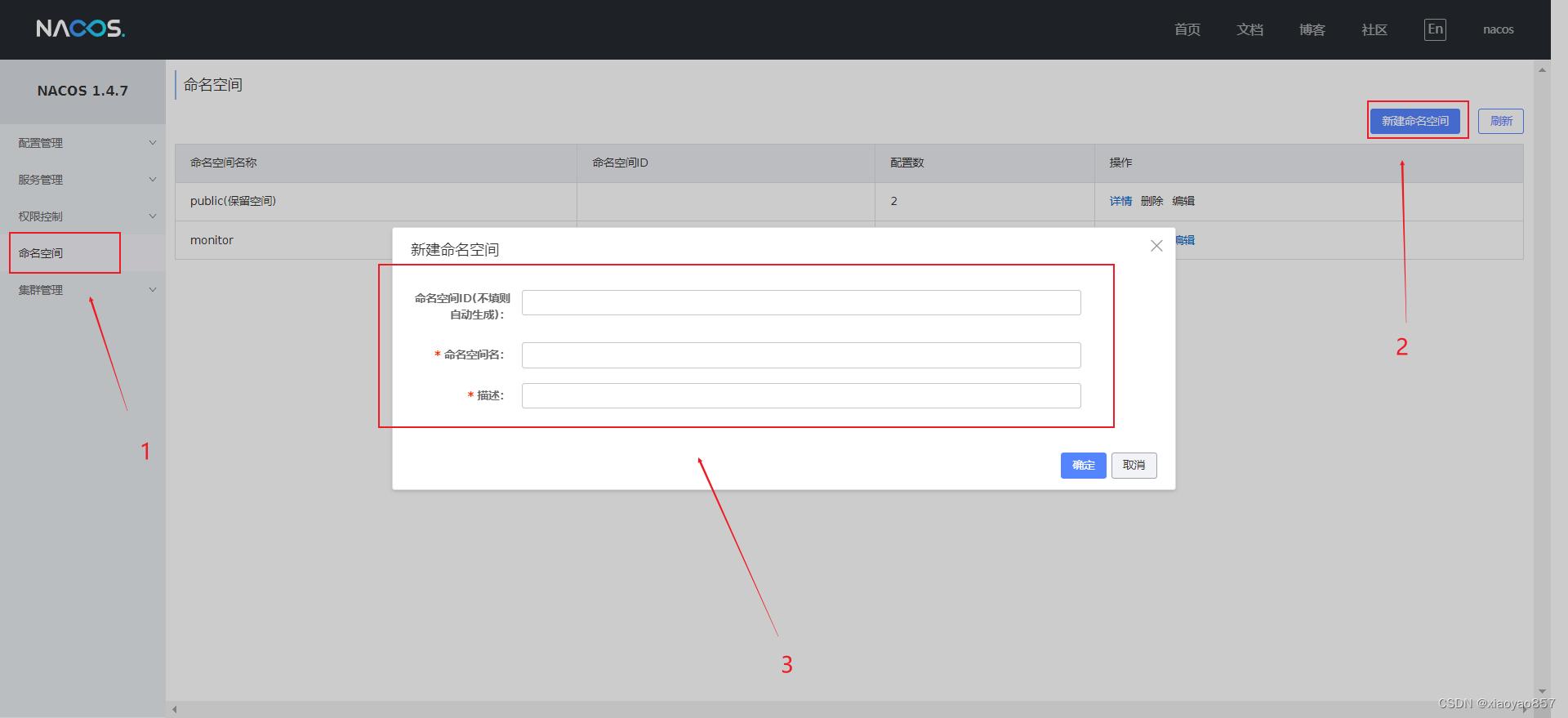This screenshot has width=1568, height=718.
Task: Click 编辑 in the public row
Action: point(1183,201)
